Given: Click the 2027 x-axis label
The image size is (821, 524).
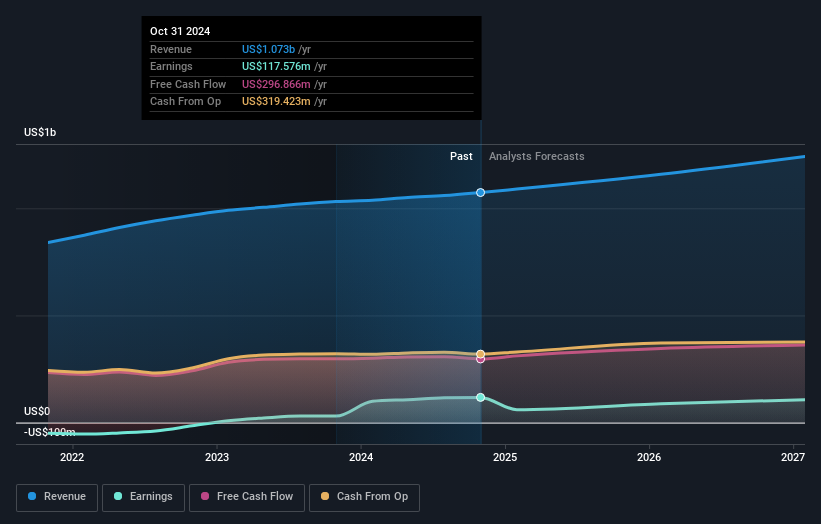Looking at the screenshot, I should [793, 457].
